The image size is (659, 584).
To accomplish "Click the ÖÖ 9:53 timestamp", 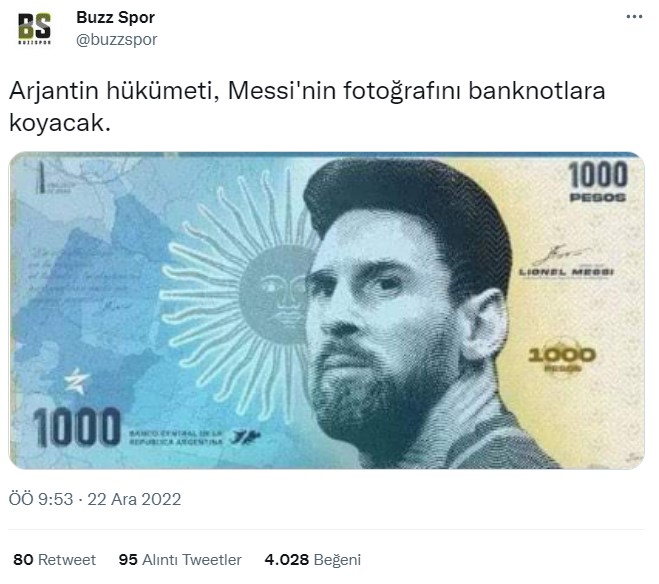I will (x=41, y=500).
